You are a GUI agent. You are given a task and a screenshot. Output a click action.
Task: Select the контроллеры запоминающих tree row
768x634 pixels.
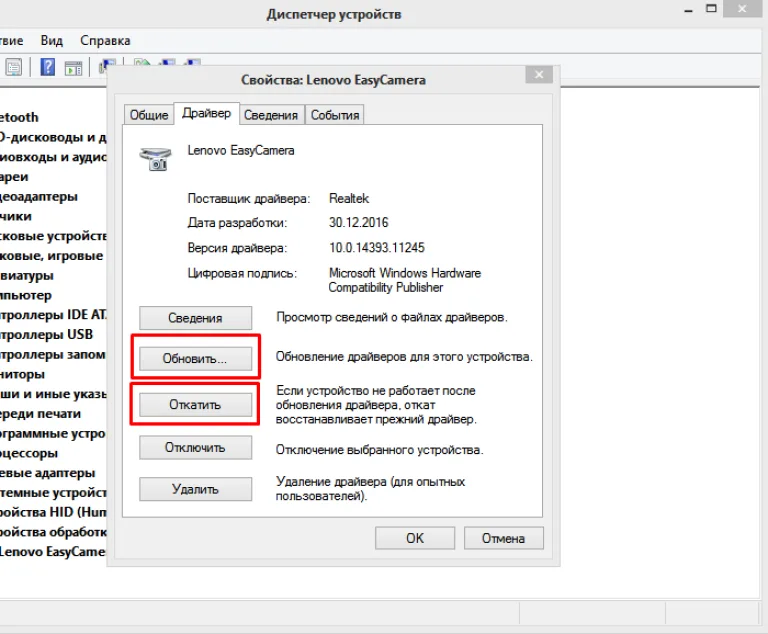coord(53,354)
